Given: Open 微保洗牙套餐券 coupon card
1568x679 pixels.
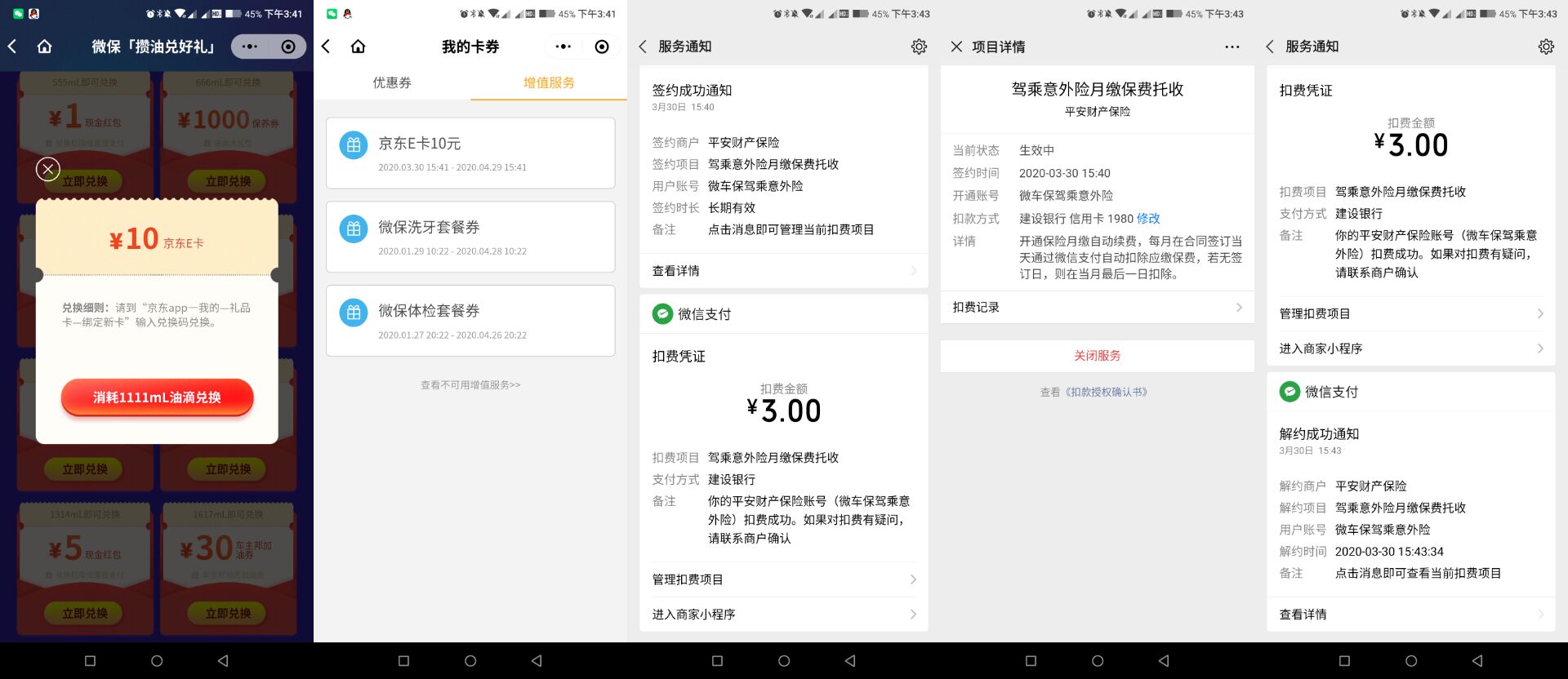Looking at the screenshot, I should 470,237.
